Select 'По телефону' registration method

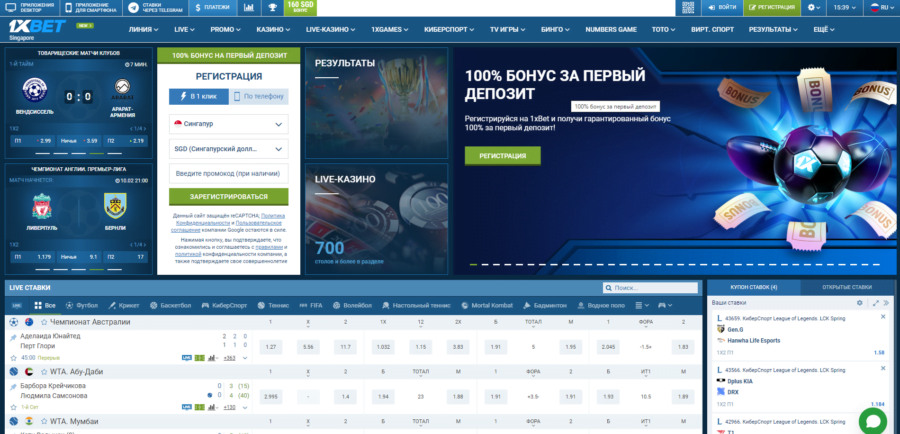tap(259, 96)
